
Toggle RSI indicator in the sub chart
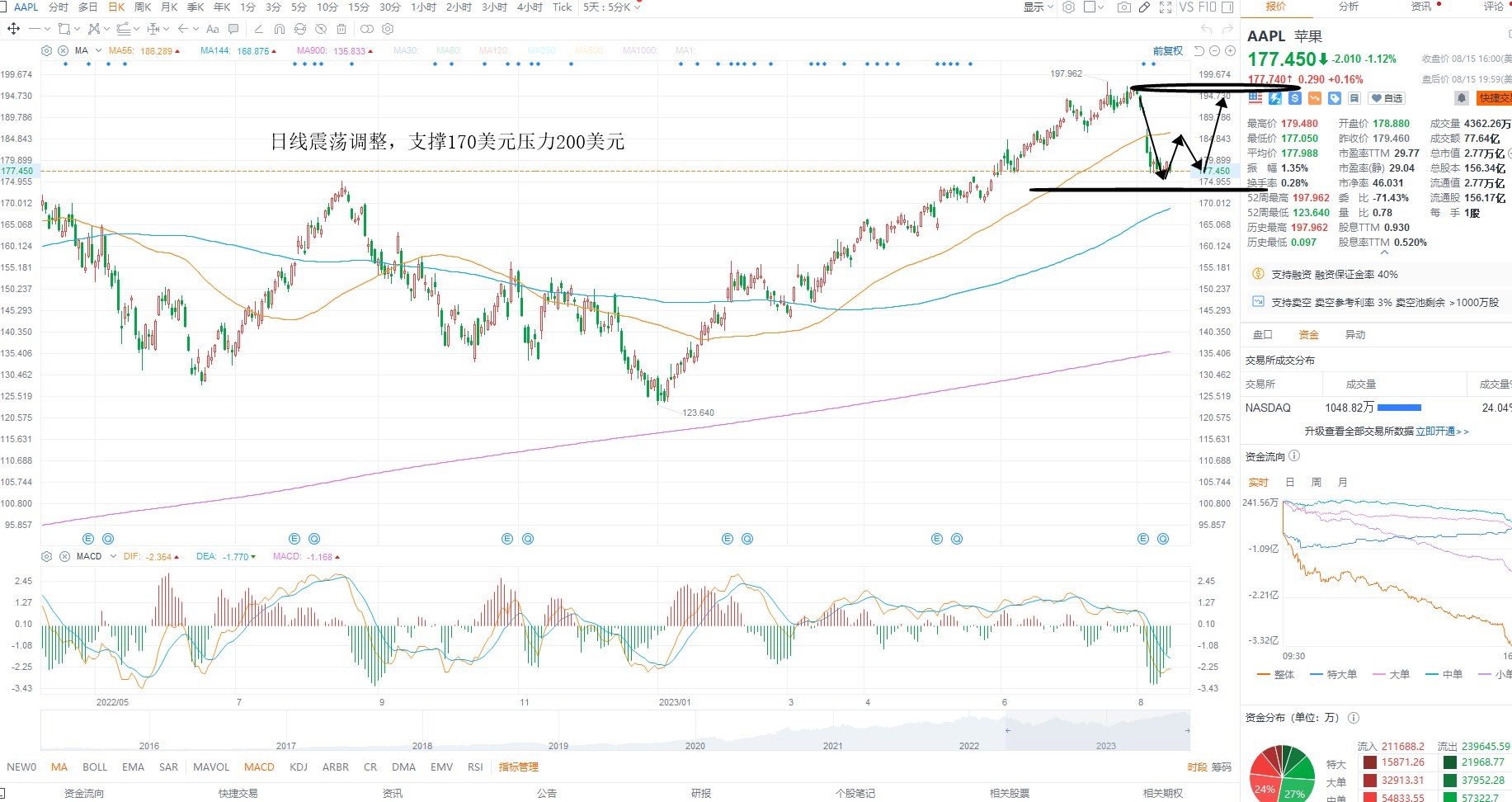click(x=475, y=767)
